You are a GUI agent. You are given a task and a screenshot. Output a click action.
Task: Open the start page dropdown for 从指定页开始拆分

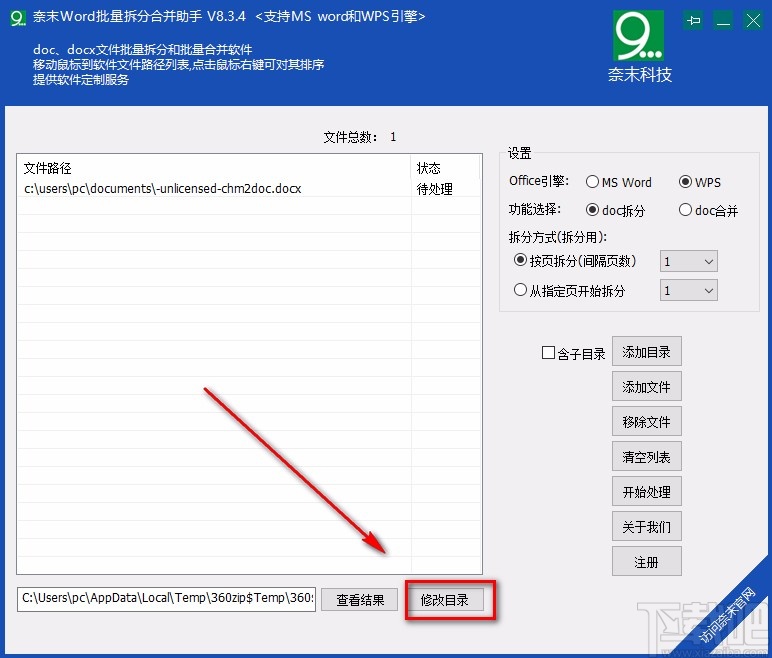[x=688, y=290]
